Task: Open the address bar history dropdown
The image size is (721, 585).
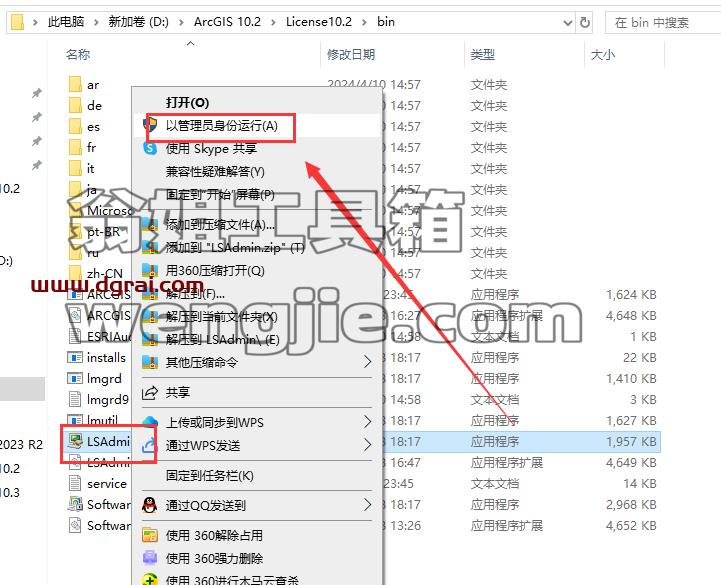Action: pyautogui.click(x=568, y=22)
